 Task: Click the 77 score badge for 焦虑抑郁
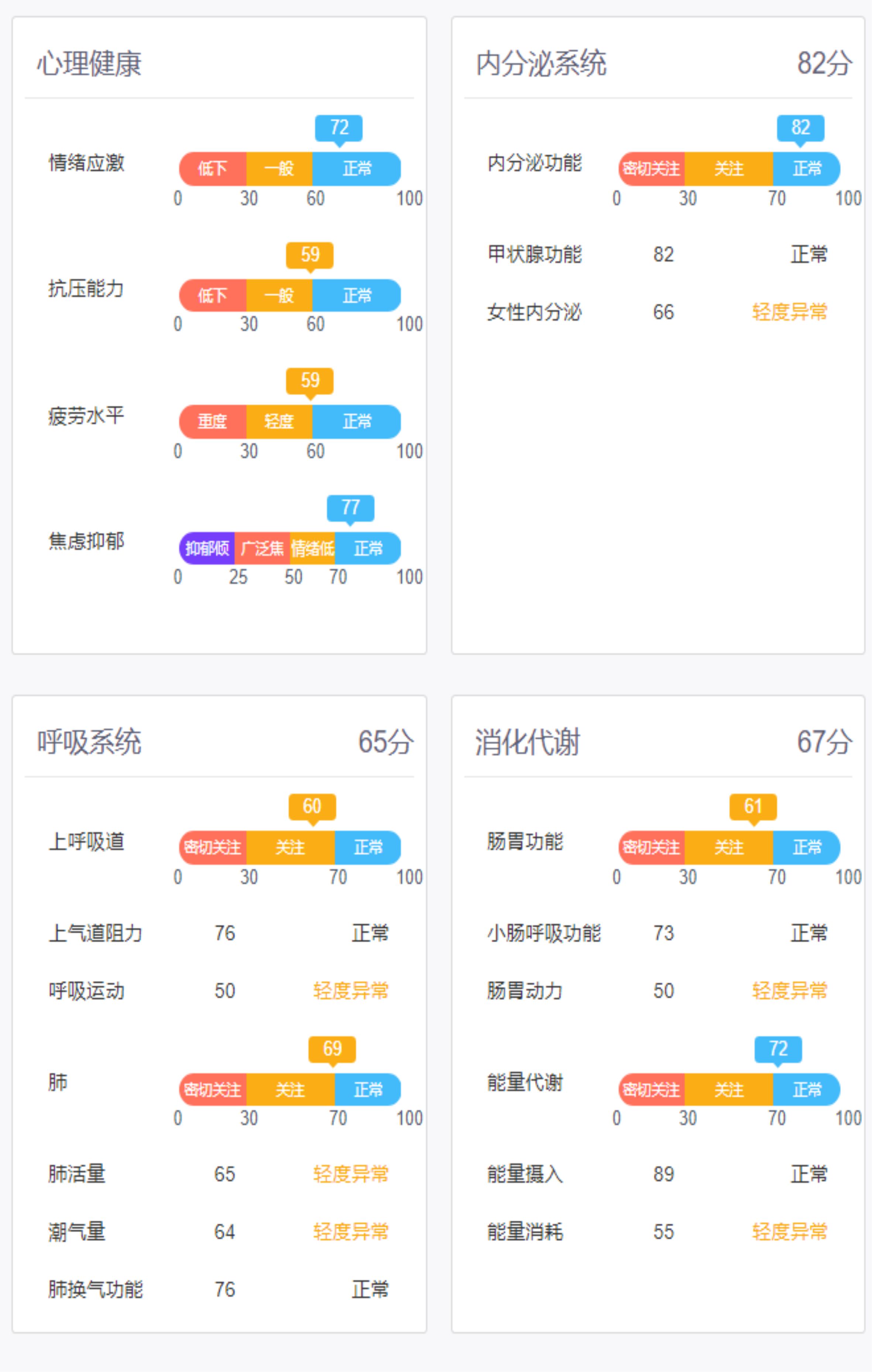point(350,508)
